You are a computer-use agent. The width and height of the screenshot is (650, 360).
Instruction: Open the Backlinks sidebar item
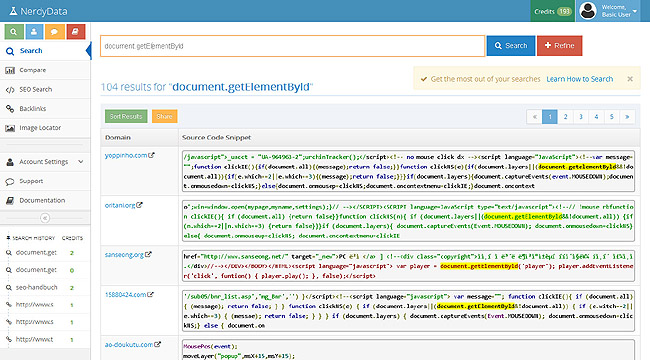[45, 109]
